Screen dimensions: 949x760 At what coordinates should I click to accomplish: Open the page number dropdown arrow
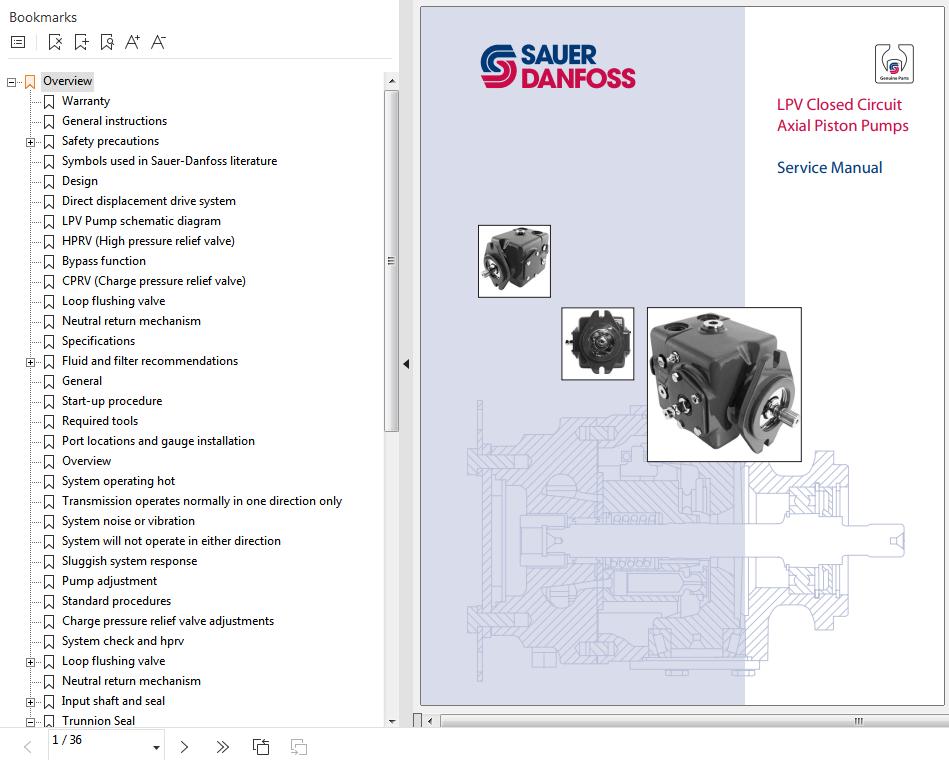[x=156, y=748]
